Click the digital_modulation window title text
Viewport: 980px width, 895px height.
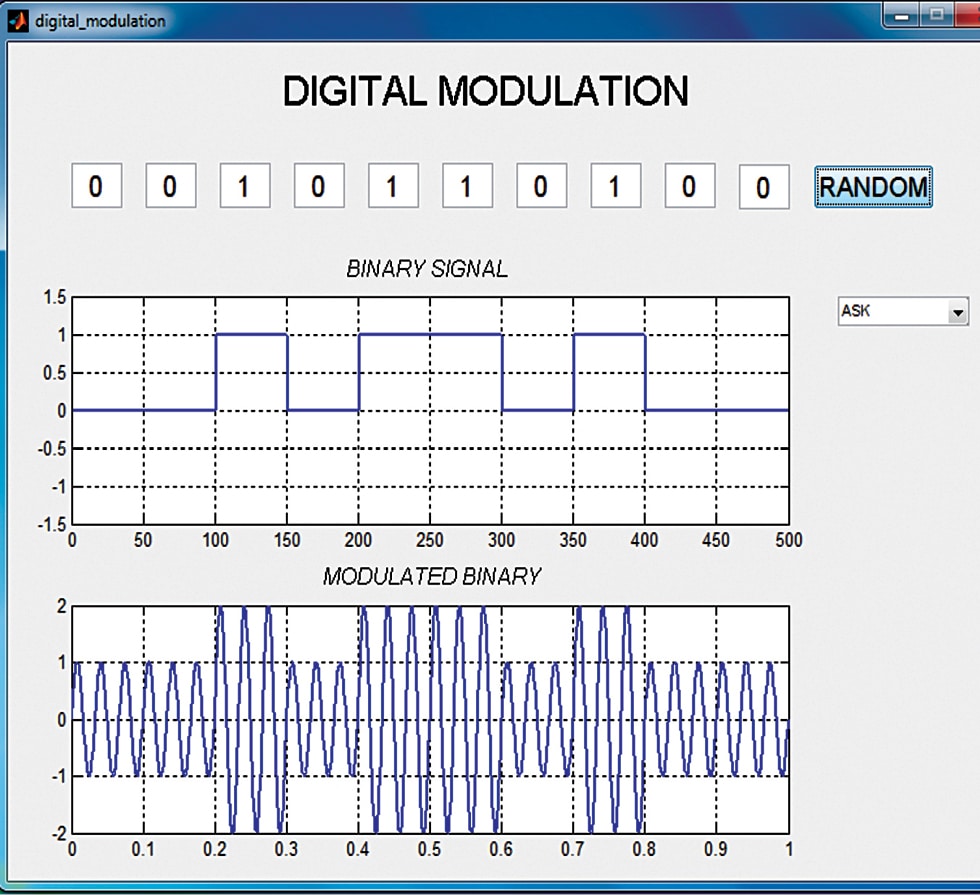click(x=100, y=21)
